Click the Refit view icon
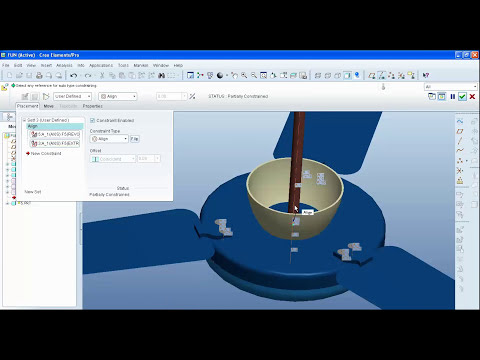Viewport: 480px width, 360px height. (263, 76)
